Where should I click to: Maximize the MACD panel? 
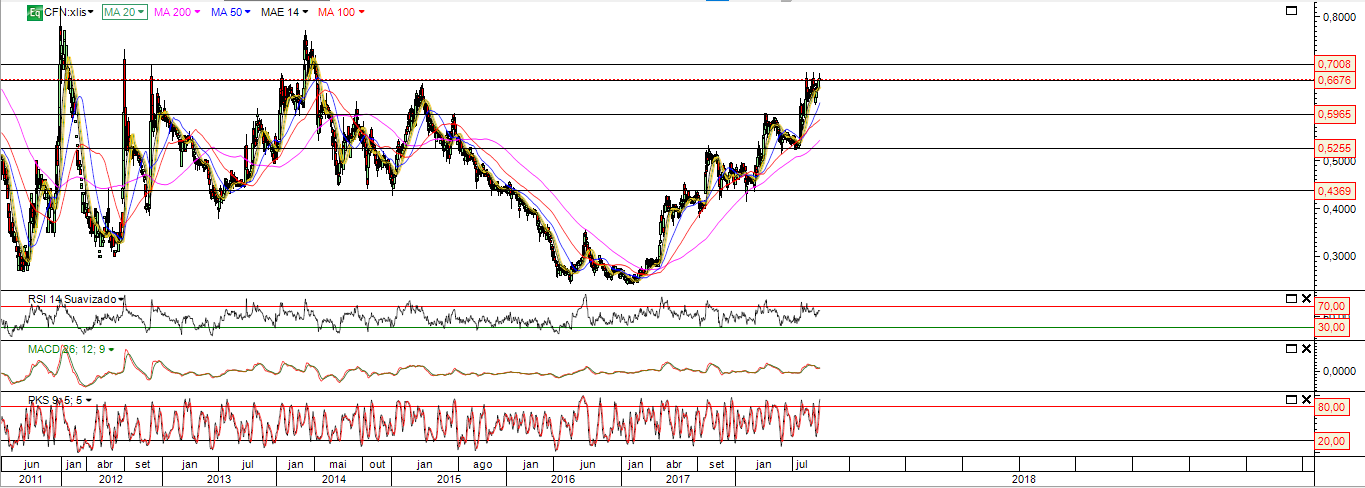tap(1291, 348)
